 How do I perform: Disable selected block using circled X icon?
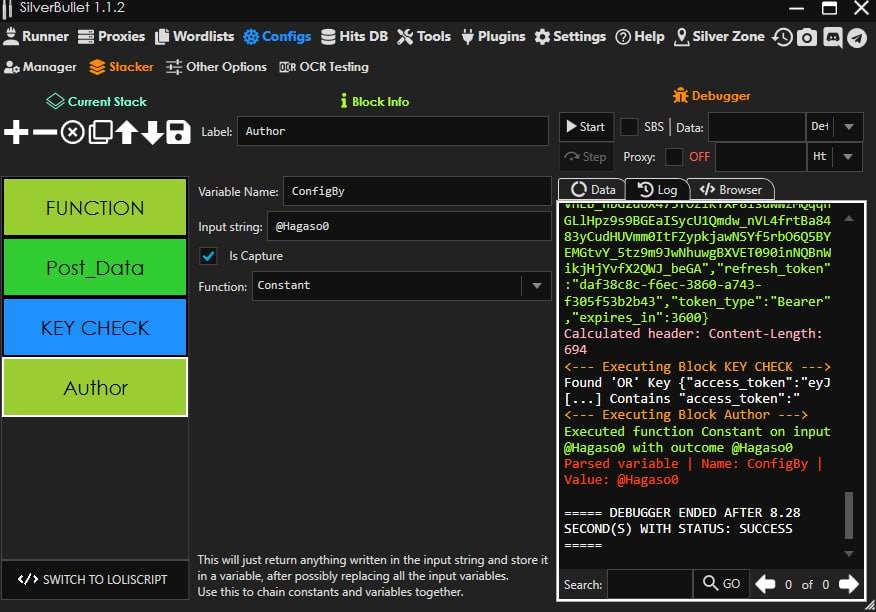tap(72, 132)
